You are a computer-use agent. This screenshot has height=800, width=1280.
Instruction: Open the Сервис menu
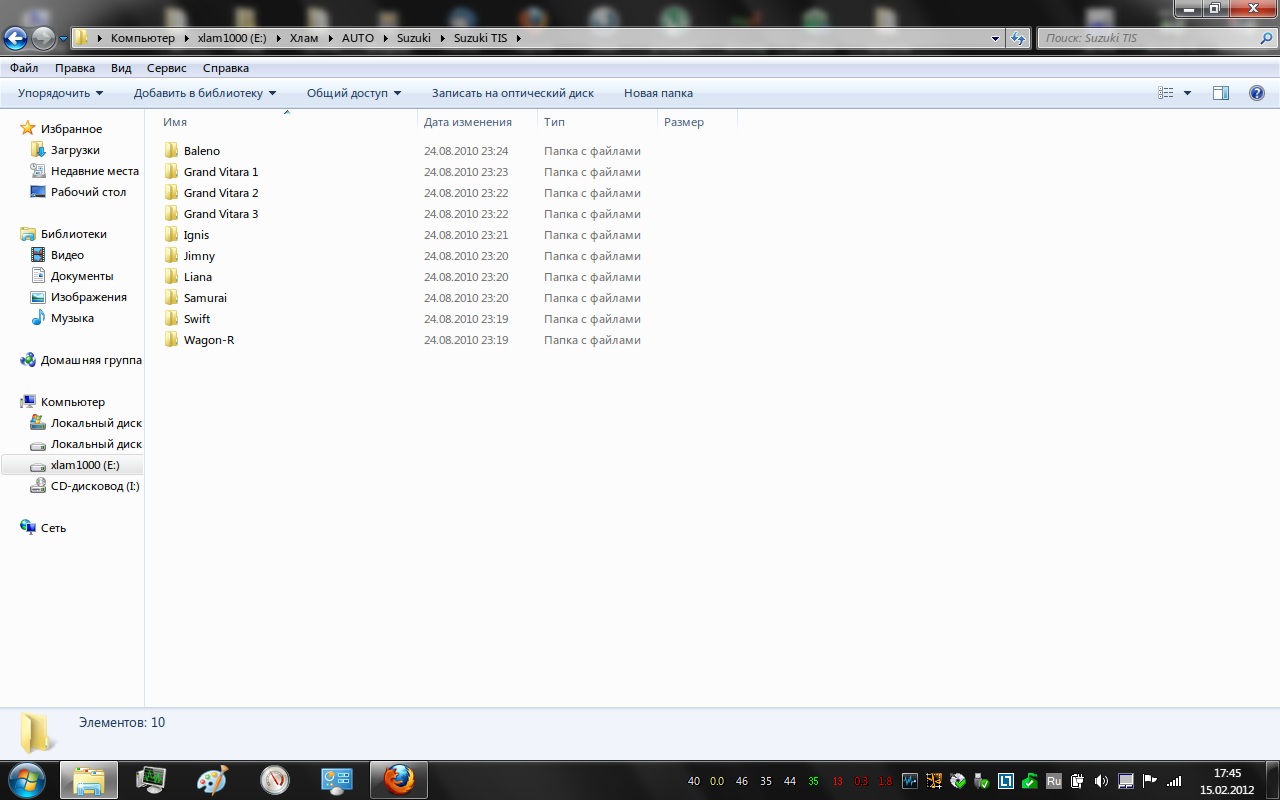(166, 68)
